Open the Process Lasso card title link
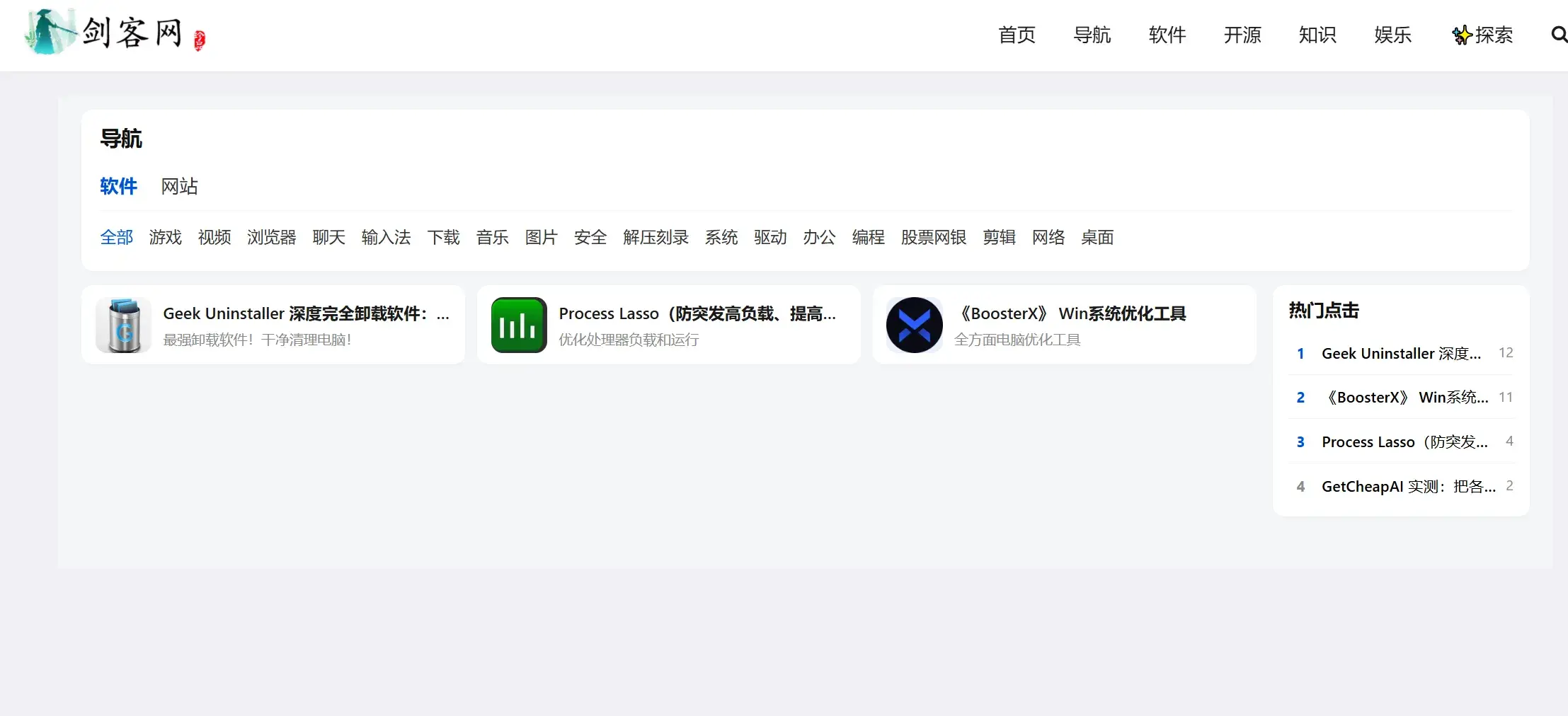Image resolution: width=1568 pixels, height=716 pixels. coord(697,313)
